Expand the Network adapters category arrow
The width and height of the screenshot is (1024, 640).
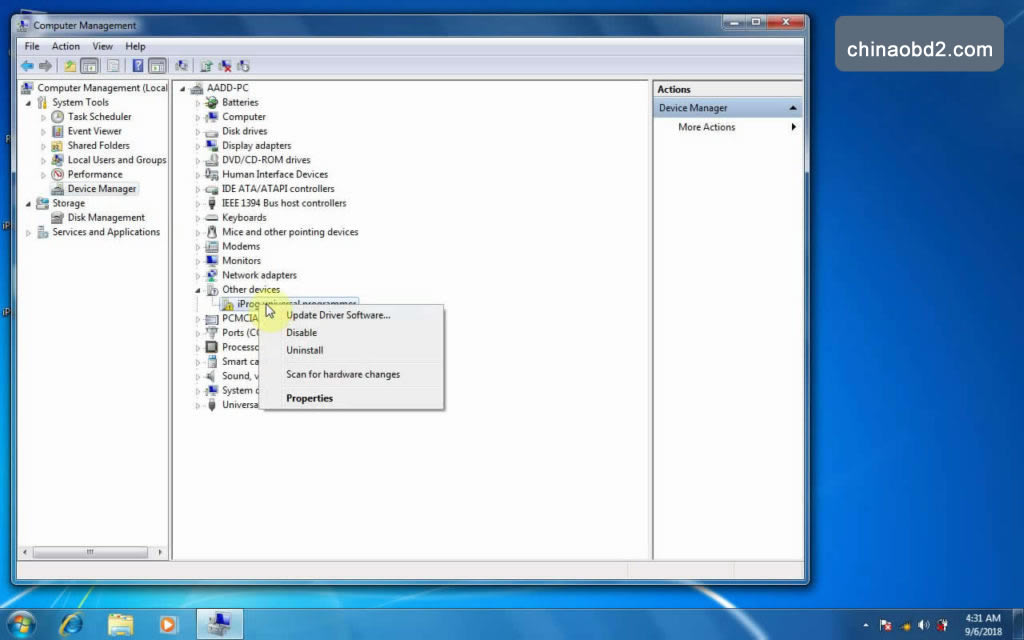point(198,276)
